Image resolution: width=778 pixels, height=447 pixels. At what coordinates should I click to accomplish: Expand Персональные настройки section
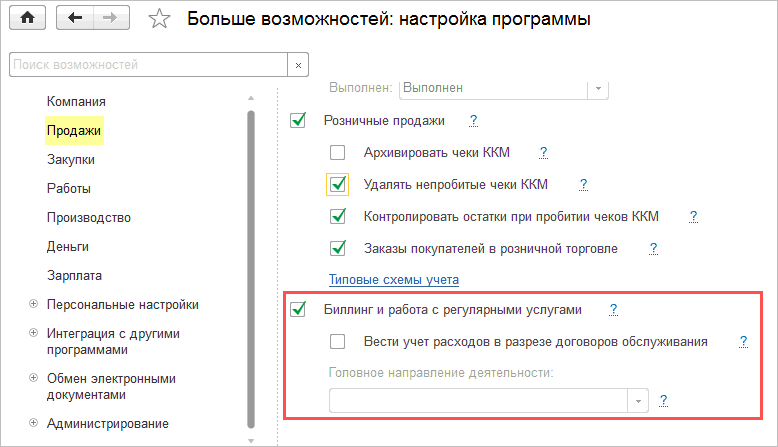[33, 305]
